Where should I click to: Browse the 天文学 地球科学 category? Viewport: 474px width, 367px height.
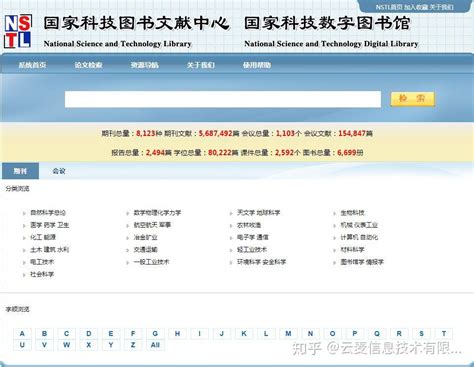click(x=259, y=213)
